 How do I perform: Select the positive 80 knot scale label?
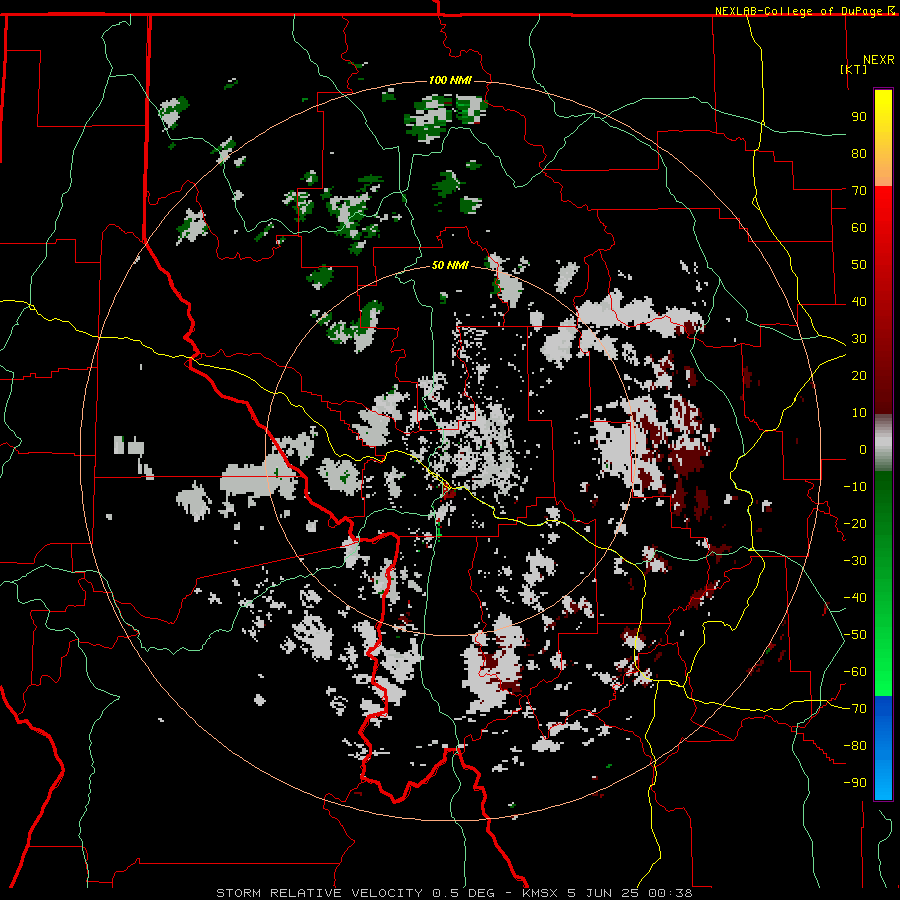point(859,154)
